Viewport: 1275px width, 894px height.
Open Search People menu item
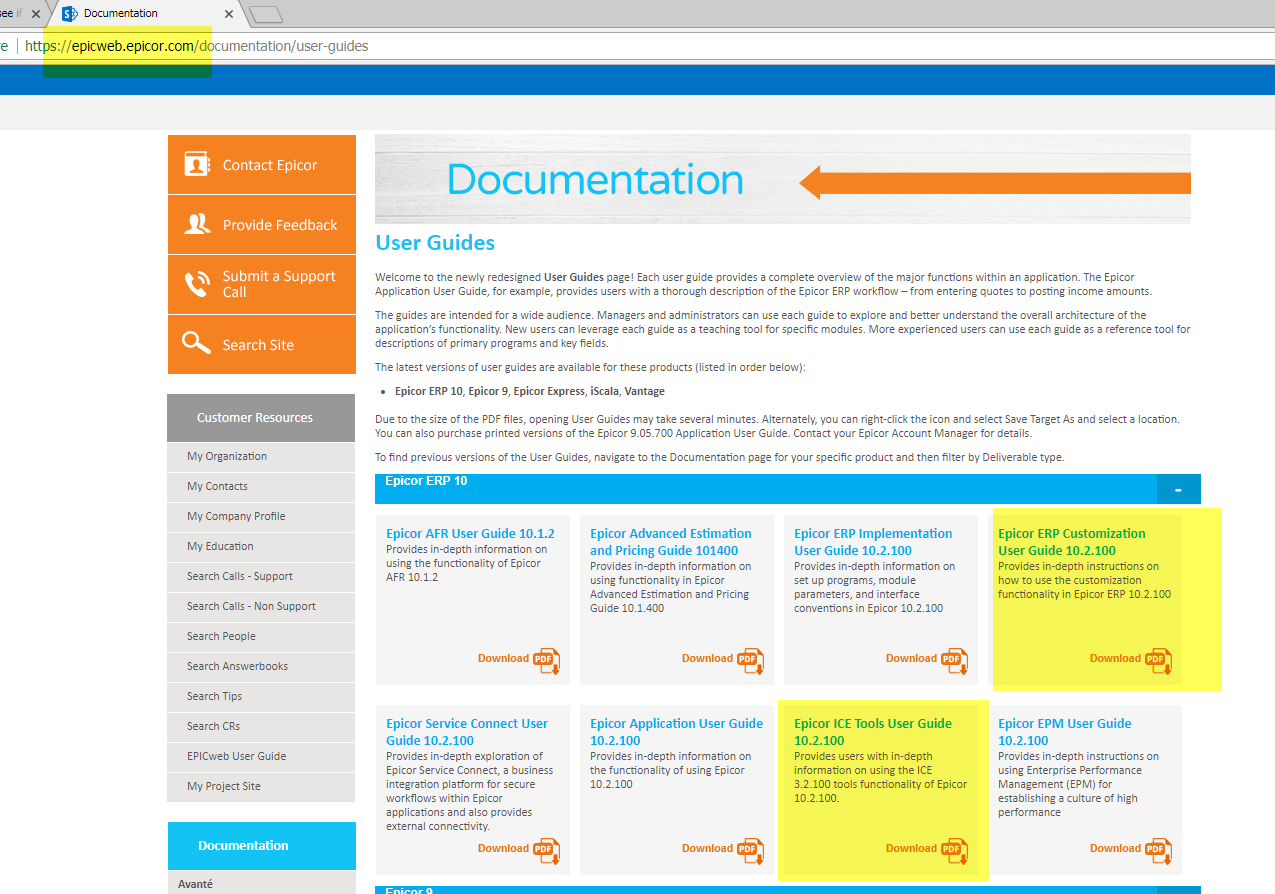[x=261, y=636]
